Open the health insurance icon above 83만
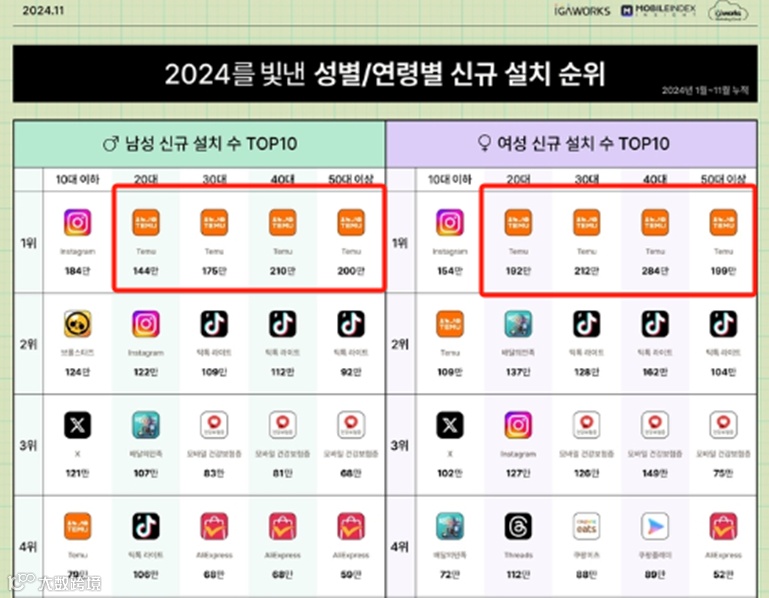The width and height of the screenshot is (769, 598). (x=214, y=425)
